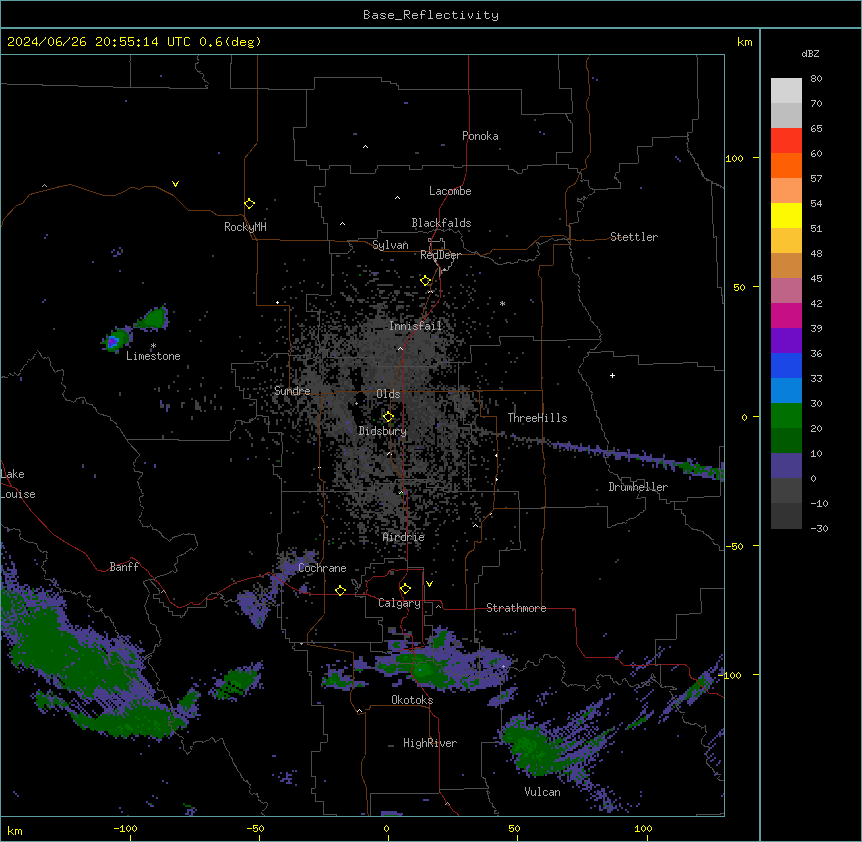Click the dBZ legend heading
Image resolution: width=862 pixels, height=842 pixels.
click(x=810, y=54)
